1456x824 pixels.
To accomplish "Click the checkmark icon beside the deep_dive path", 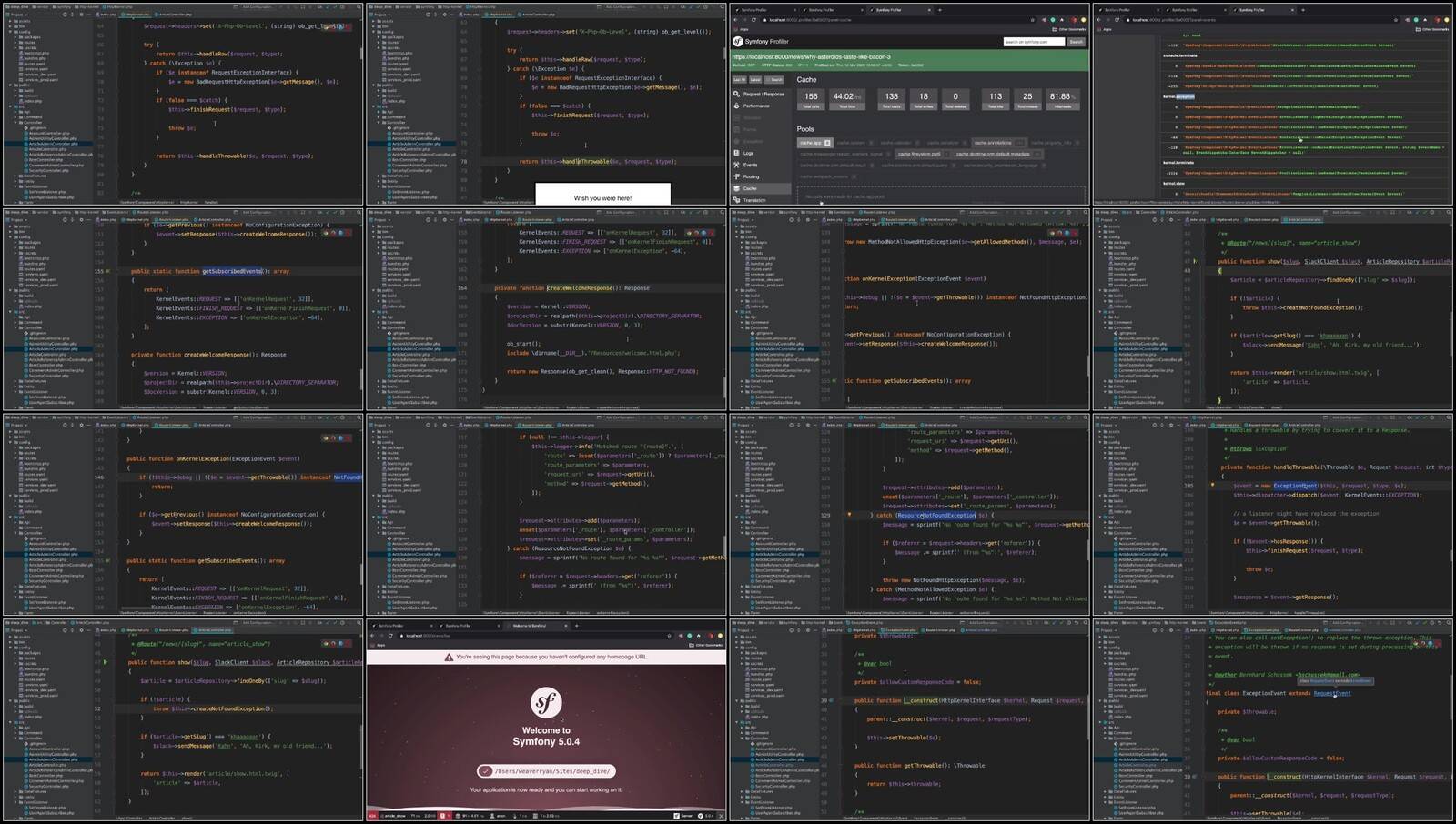I will (x=486, y=771).
